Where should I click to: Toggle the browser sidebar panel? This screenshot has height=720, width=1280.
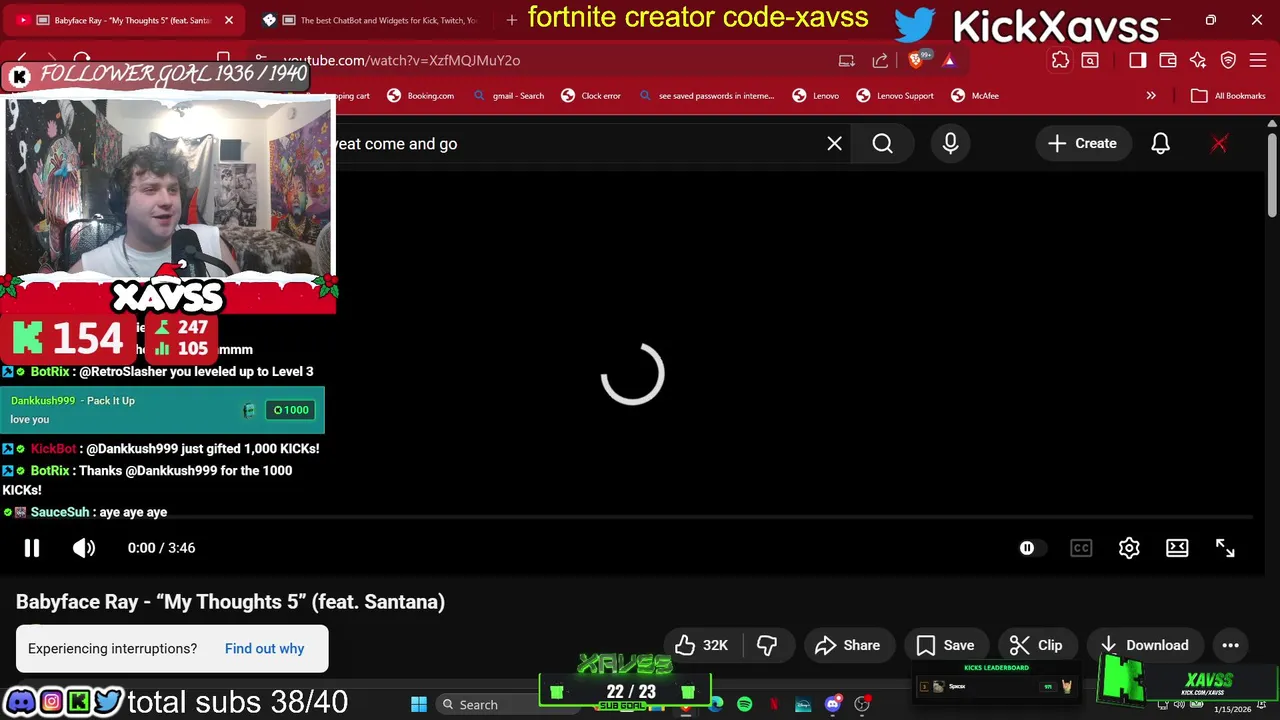point(1138,61)
